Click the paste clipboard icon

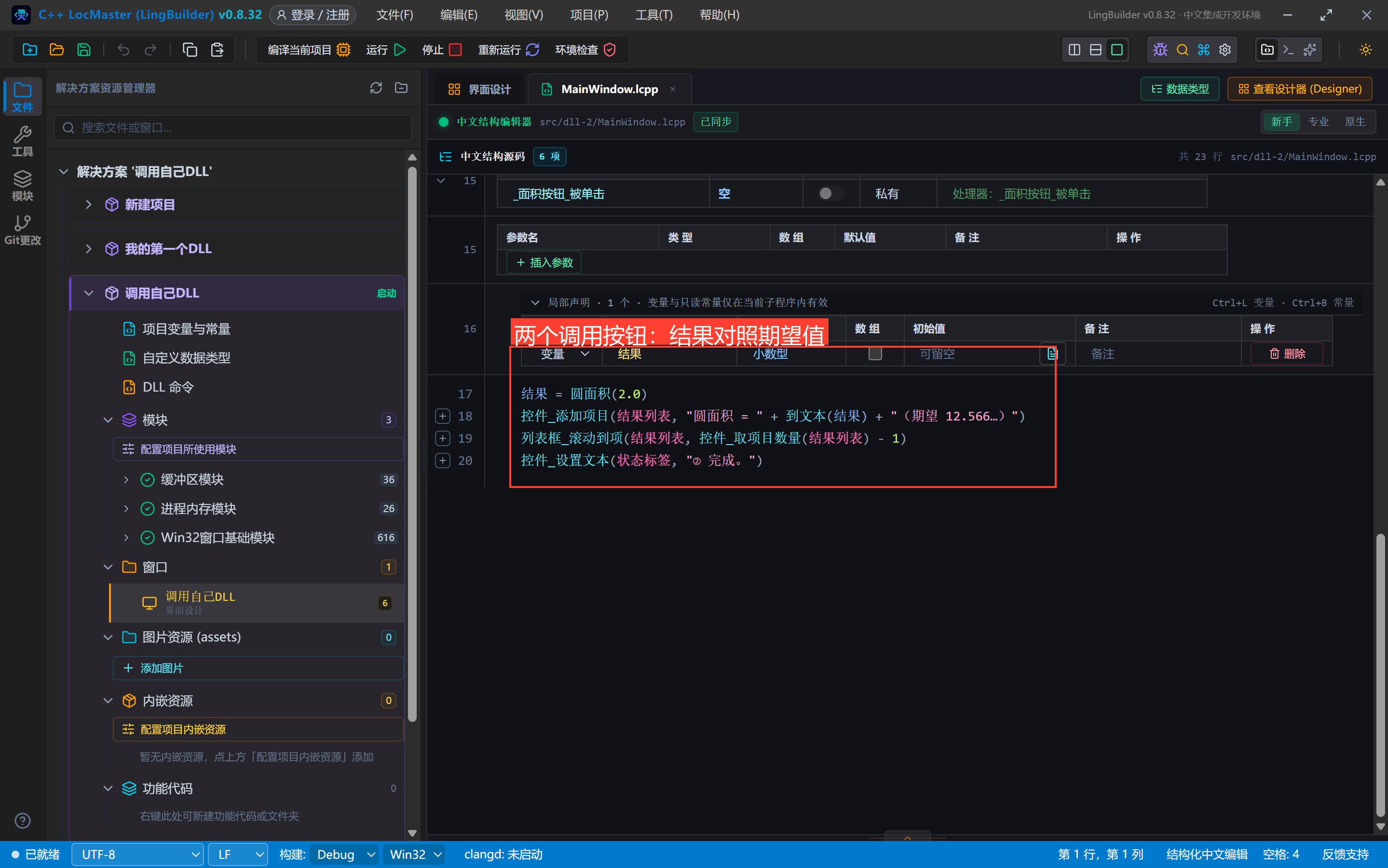tap(217, 50)
